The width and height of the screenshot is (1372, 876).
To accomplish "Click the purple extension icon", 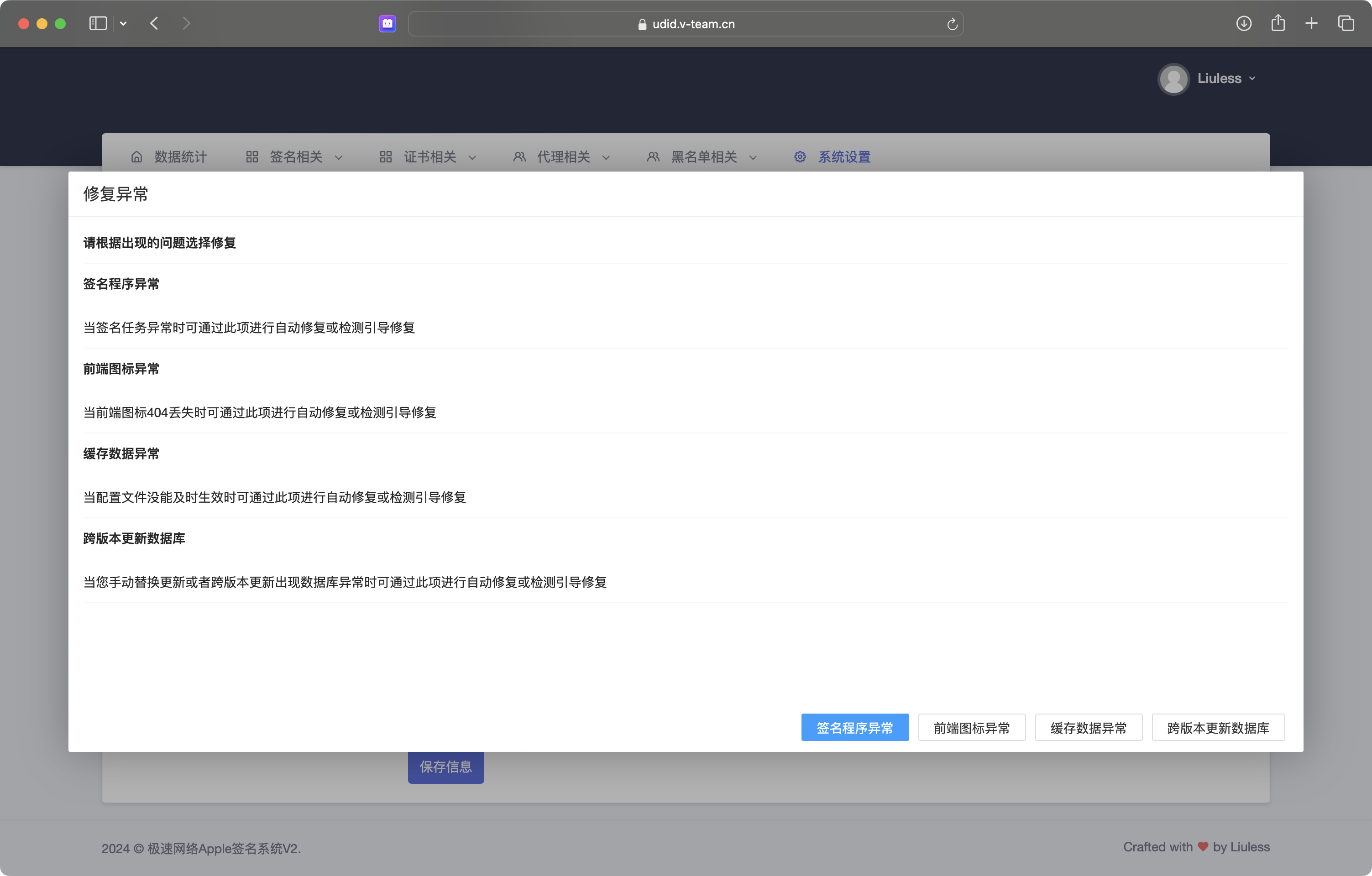I will (x=388, y=23).
